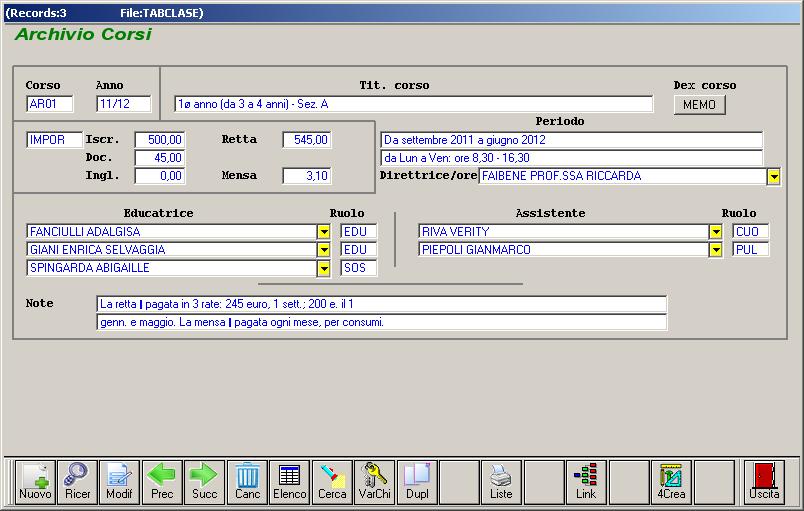Click first Note line 'La retta'

click(x=381, y=304)
